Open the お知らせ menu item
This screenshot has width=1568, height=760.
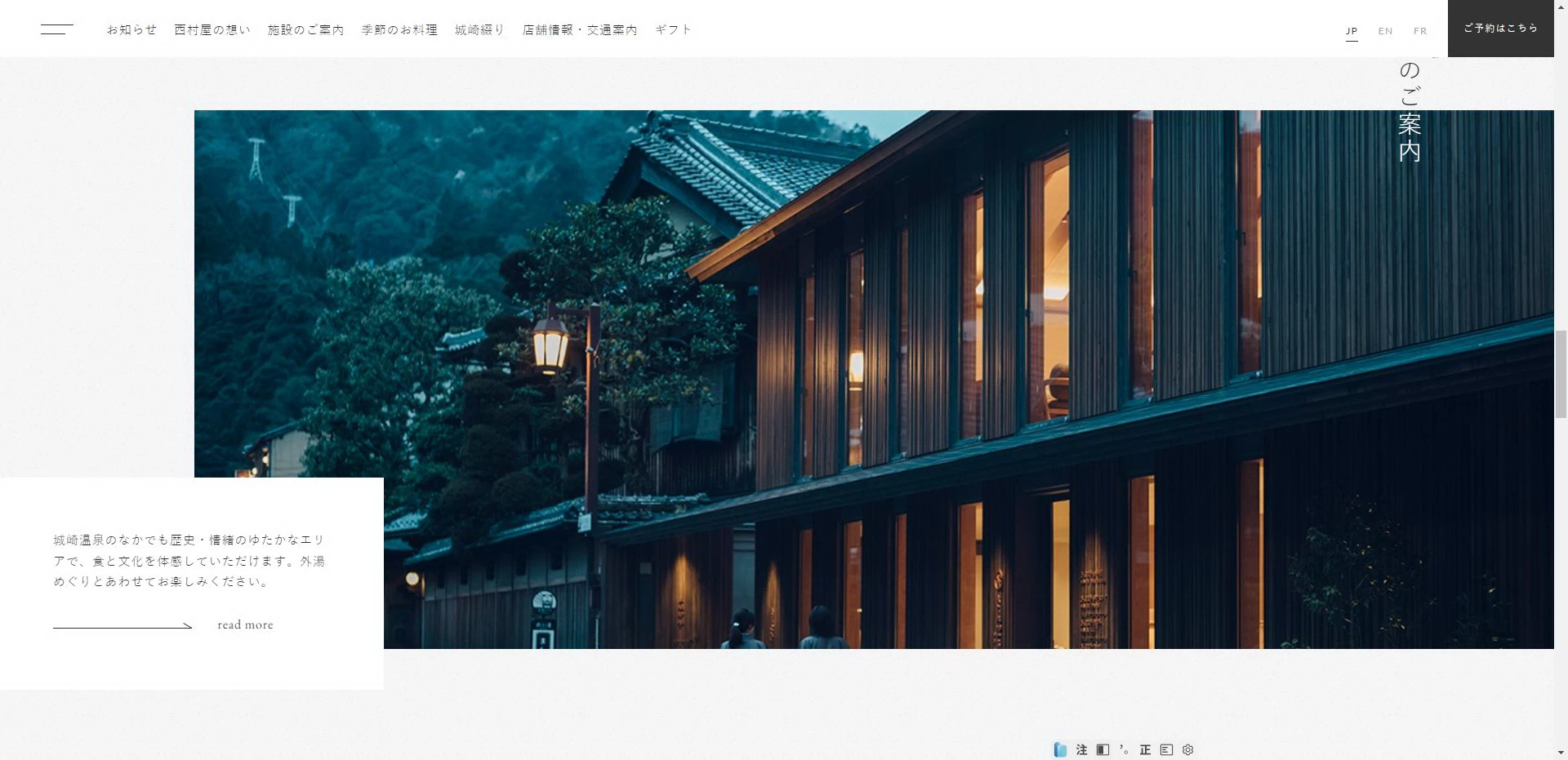click(131, 29)
